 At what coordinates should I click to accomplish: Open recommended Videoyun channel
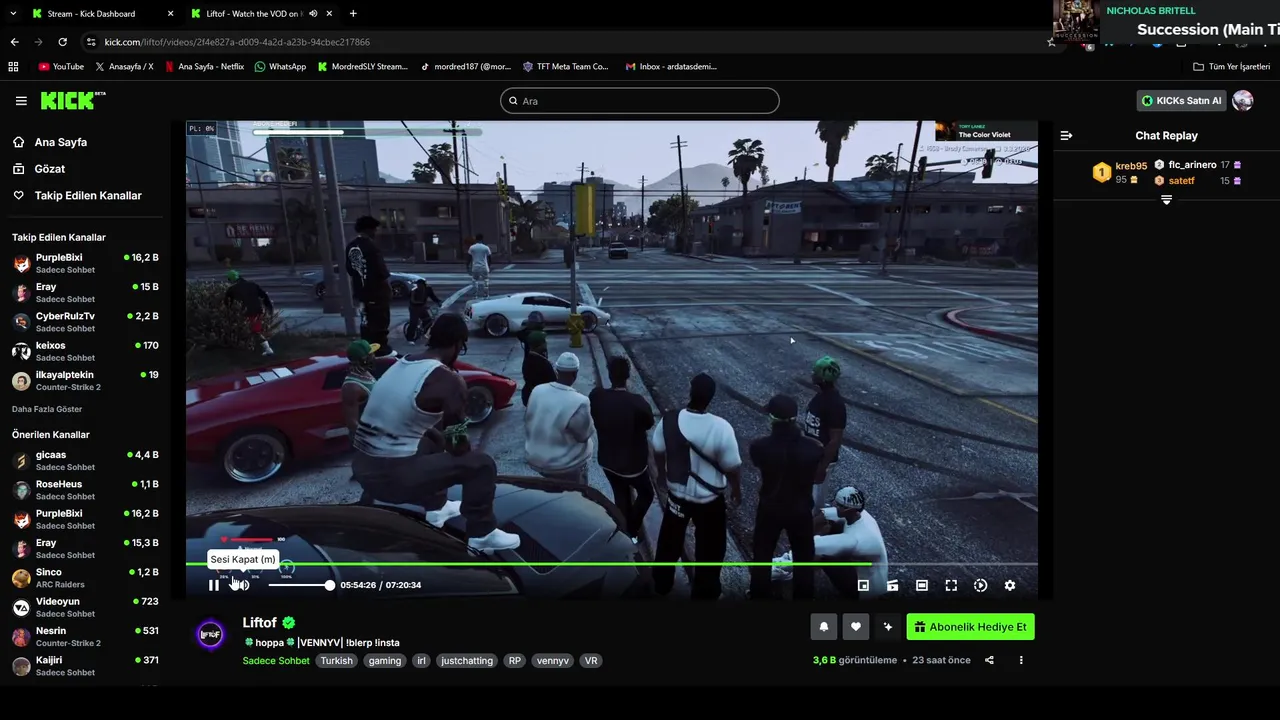[85, 607]
